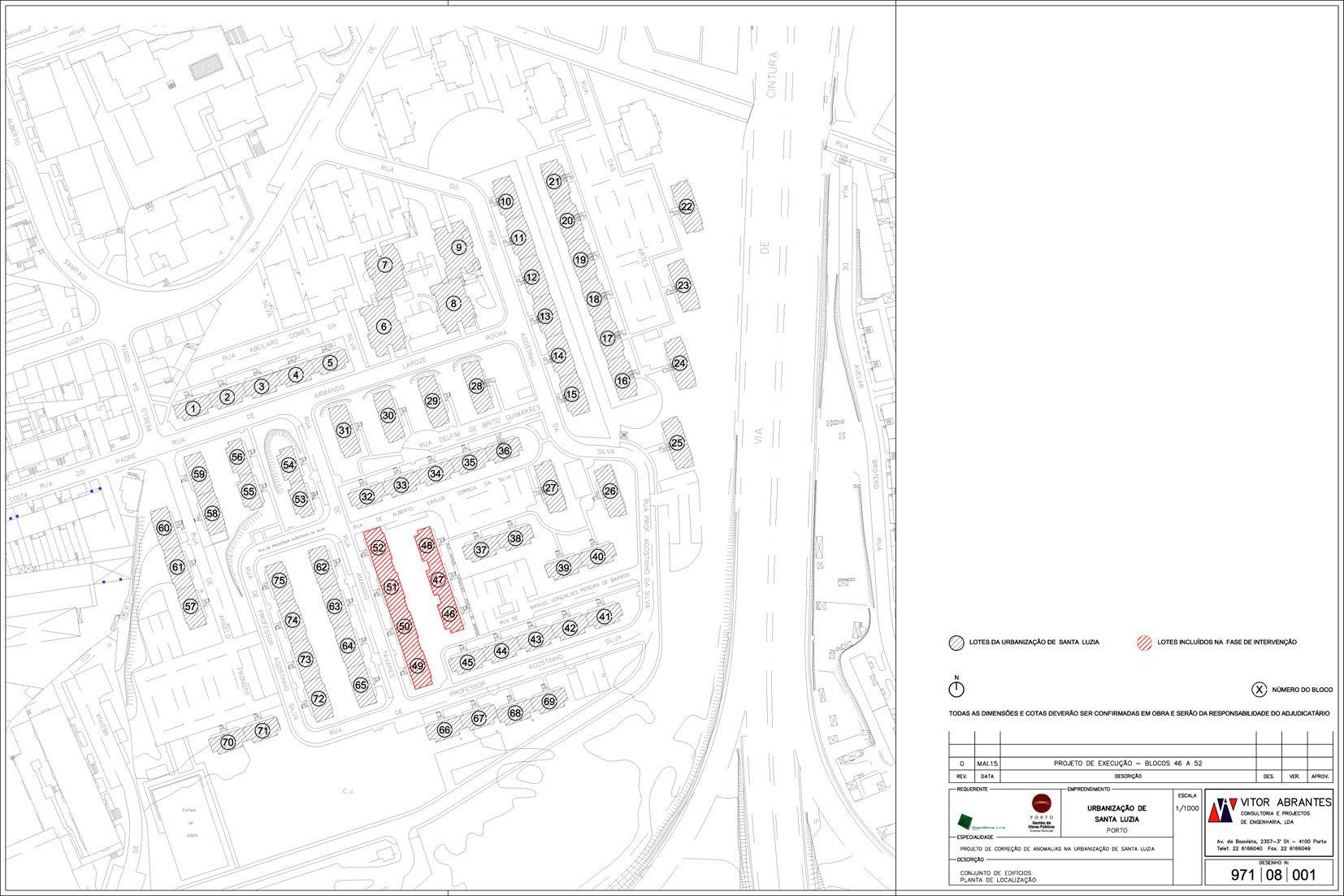The height and width of the screenshot is (896, 1344).
Task: Click block number 13 circle
Action: pos(544,316)
